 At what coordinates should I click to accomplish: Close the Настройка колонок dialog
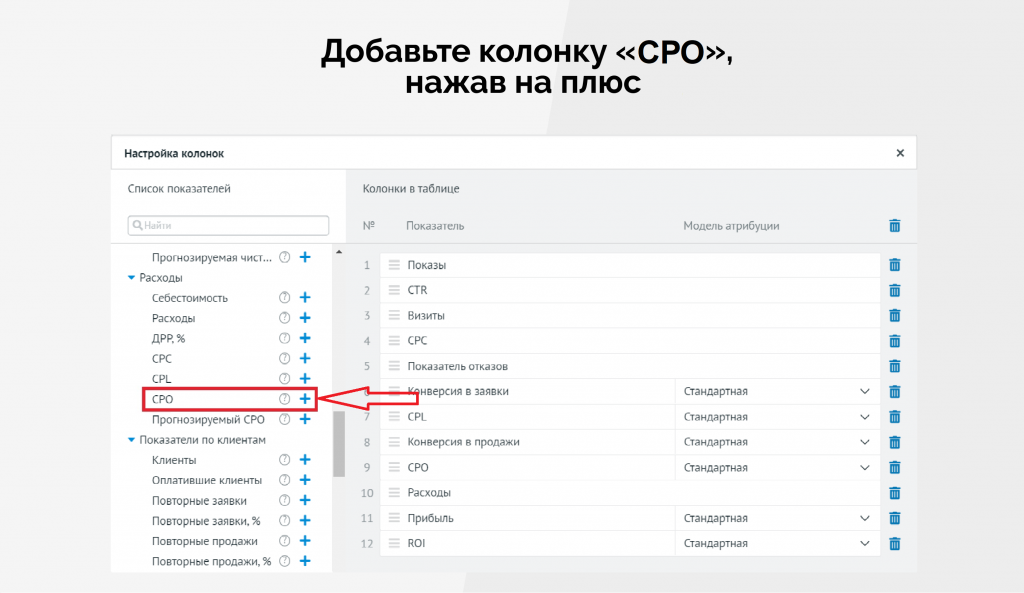click(x=900, y=153)
